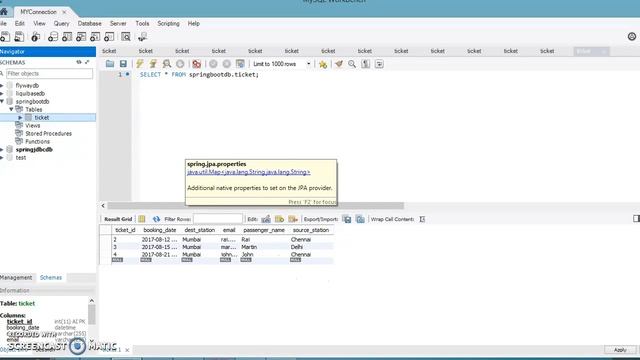This screenshot has height=360, width=640.
Task: Click the Workbench preferences gear icon
Action: pos(632,37)
